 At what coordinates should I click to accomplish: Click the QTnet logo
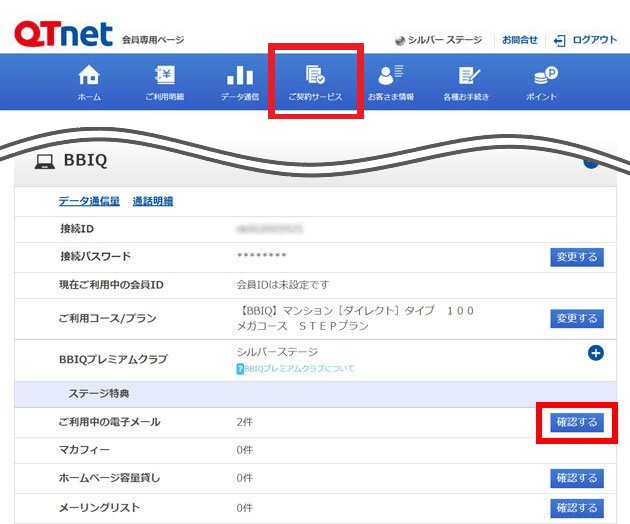pyautogui.click(x=64, y=36)
